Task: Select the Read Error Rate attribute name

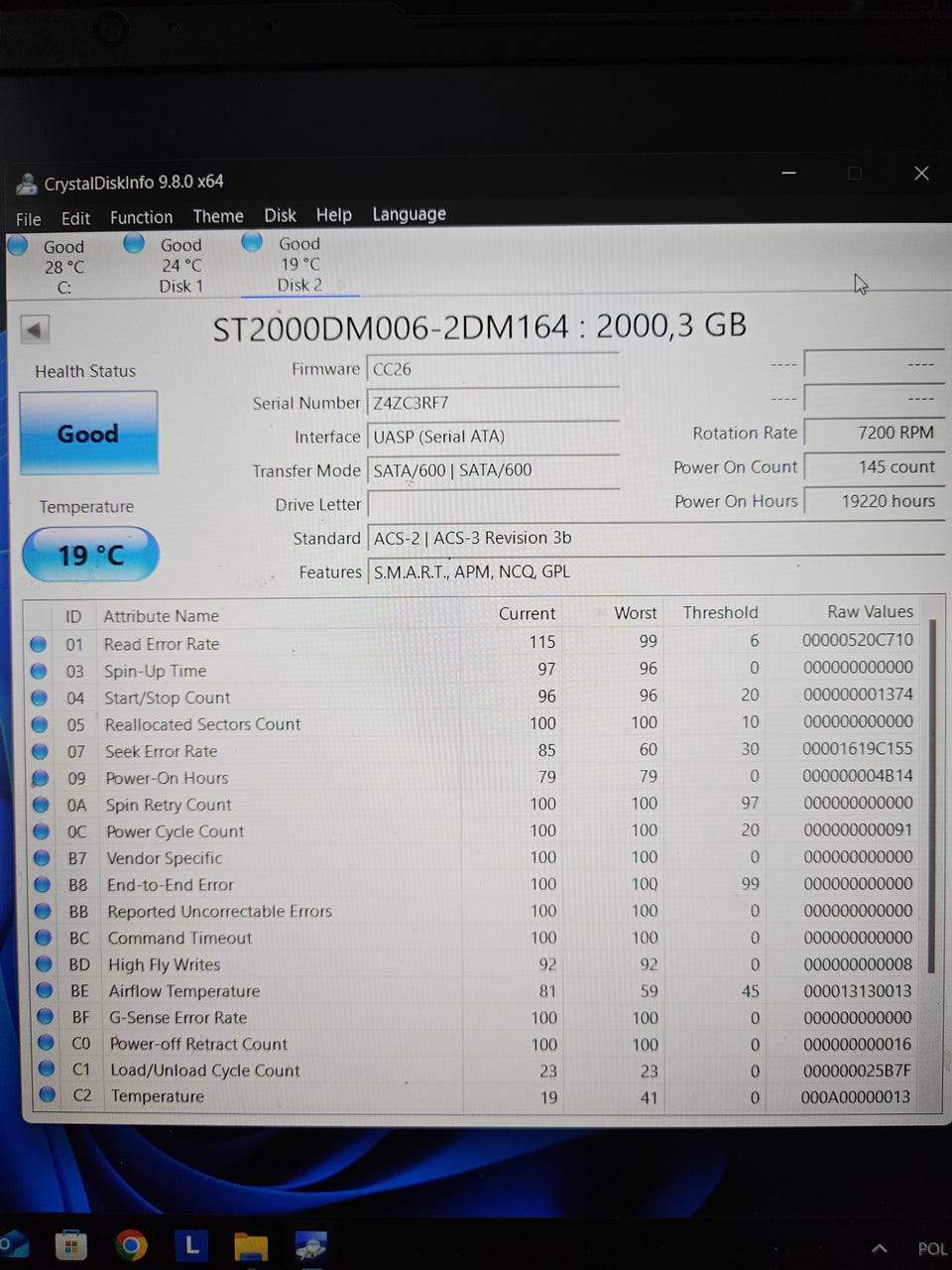Action: click(x=162, y=644)
